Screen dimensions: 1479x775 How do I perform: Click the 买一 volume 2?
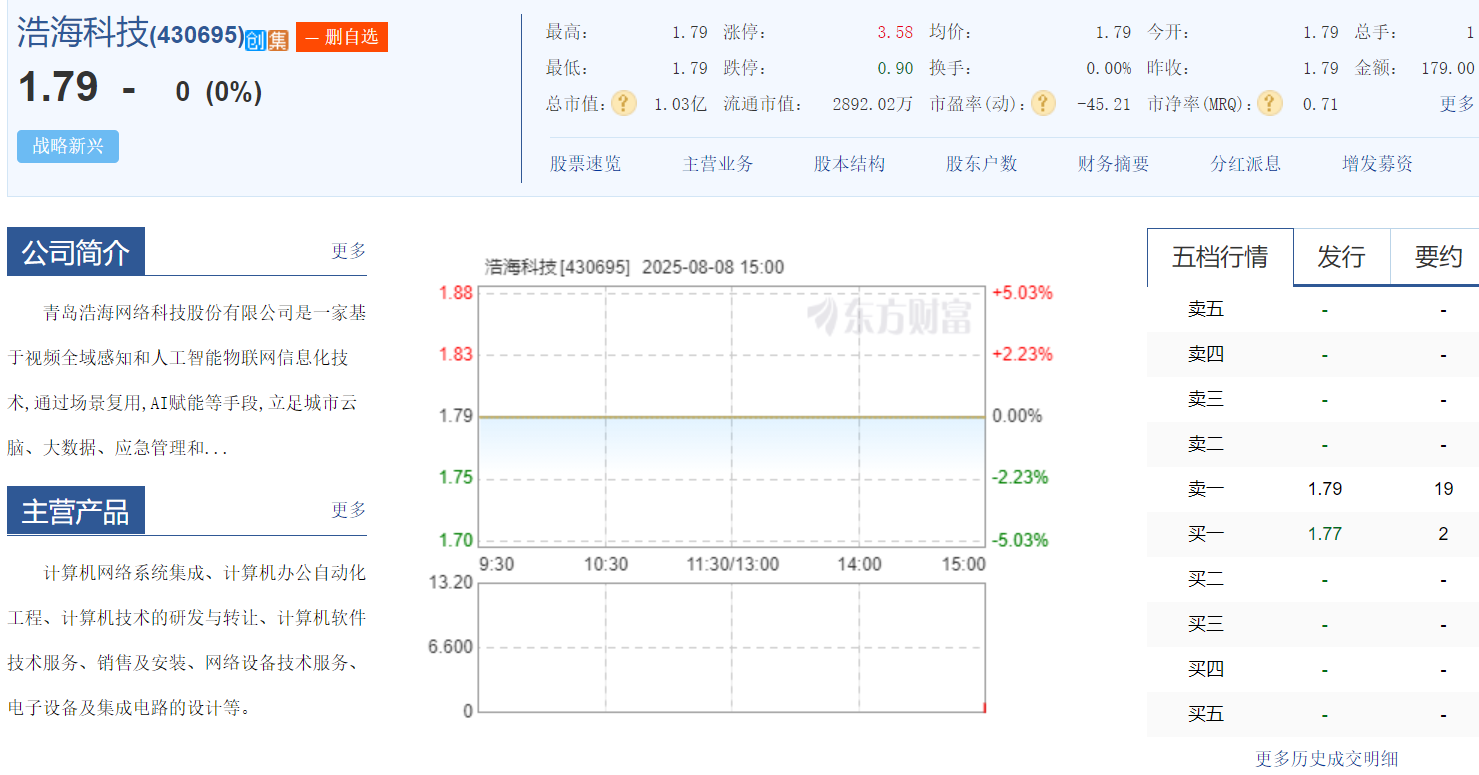tap(1443, 534)
